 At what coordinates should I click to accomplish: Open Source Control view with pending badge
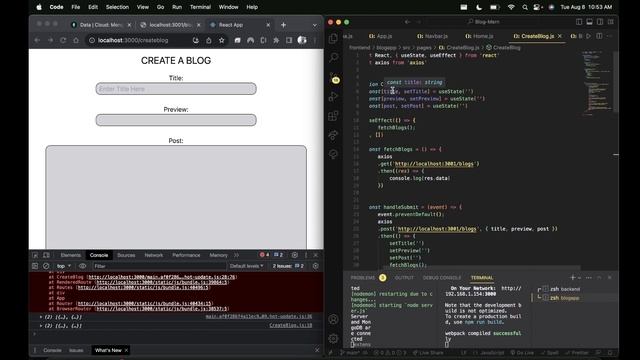point(333,78)
